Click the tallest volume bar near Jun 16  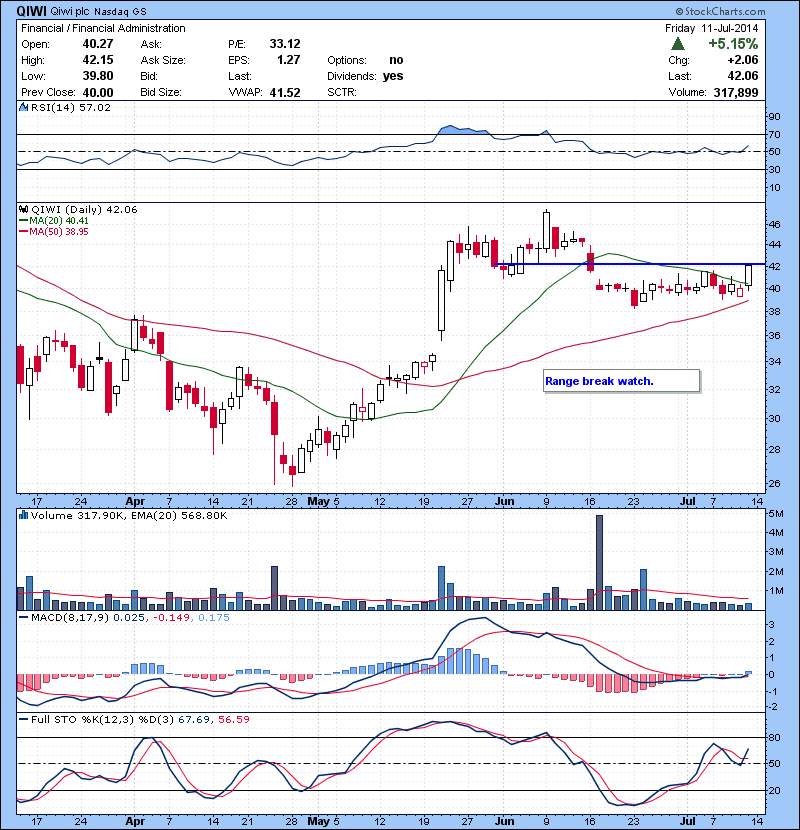tap(599, 562)
